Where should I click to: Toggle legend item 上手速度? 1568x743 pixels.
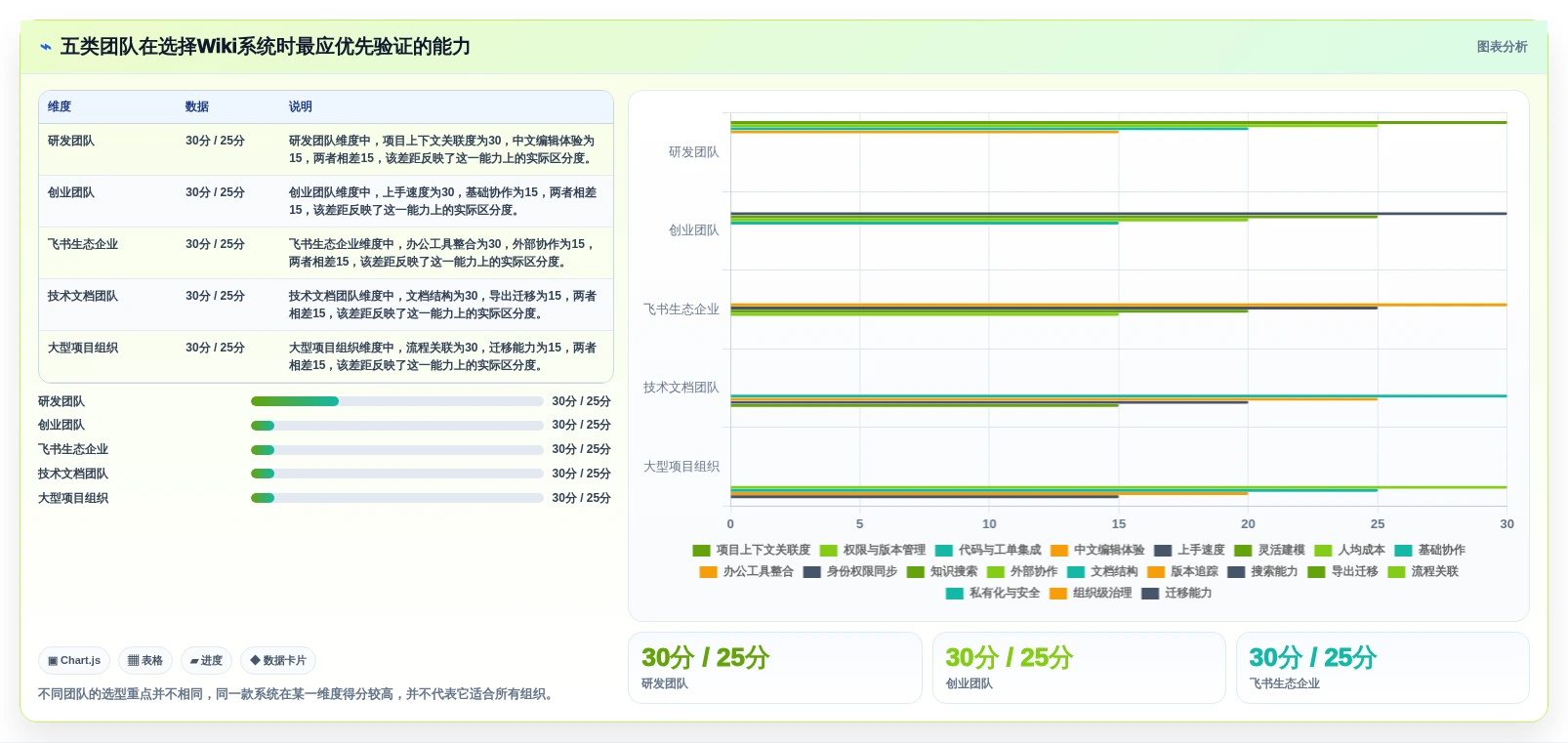[x=1188, y=551]
